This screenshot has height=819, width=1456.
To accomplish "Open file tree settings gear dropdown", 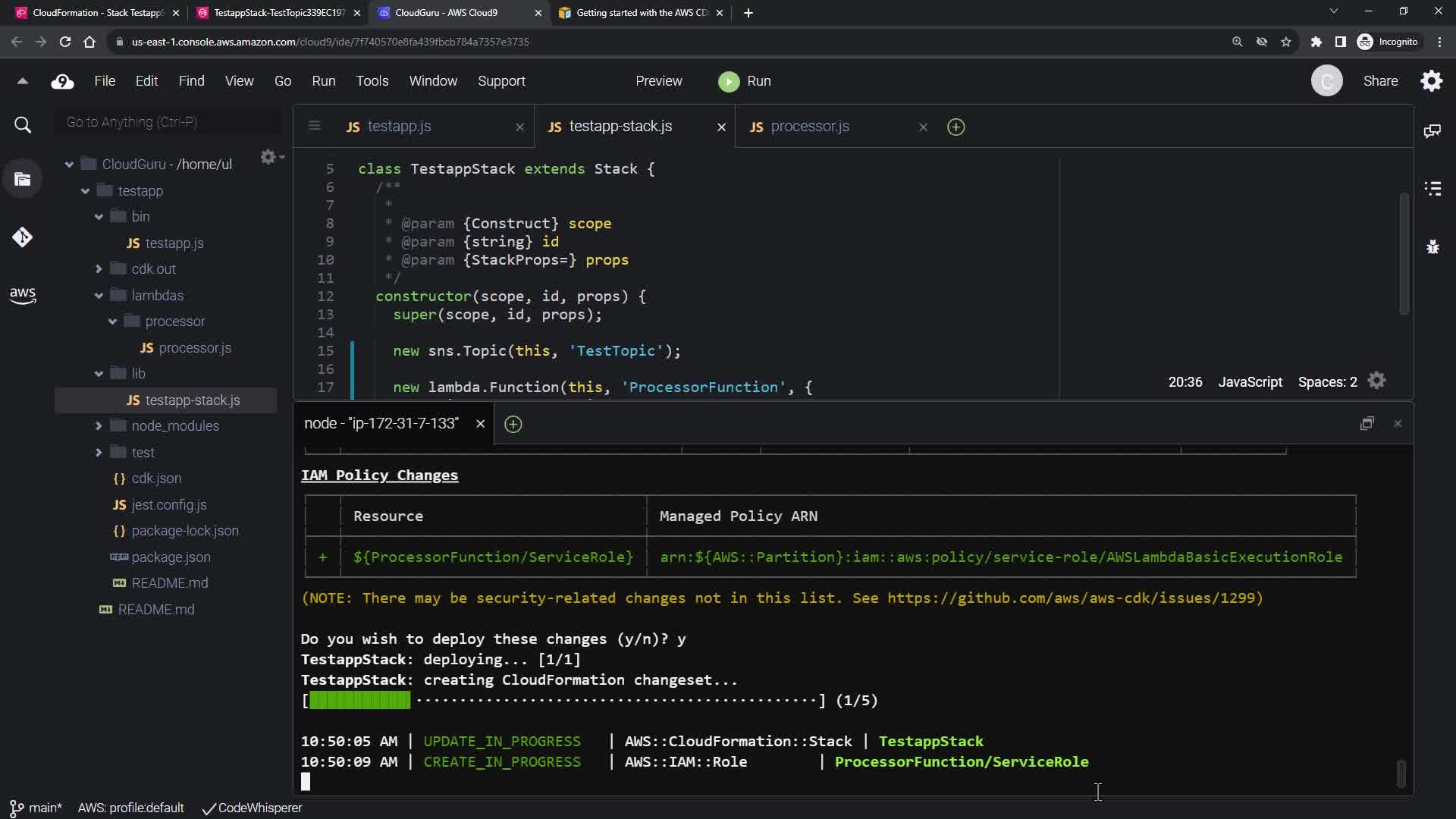I will 271,157.
